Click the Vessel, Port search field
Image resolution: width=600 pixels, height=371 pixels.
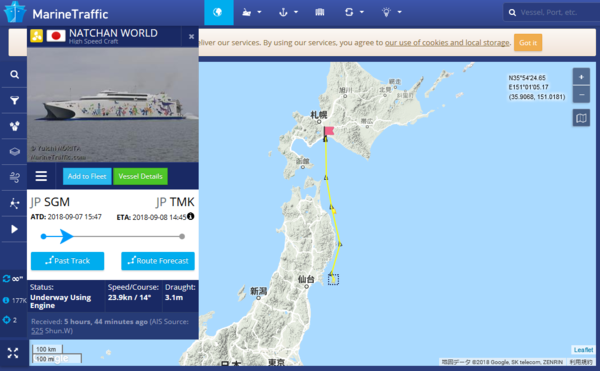[551, 13]
